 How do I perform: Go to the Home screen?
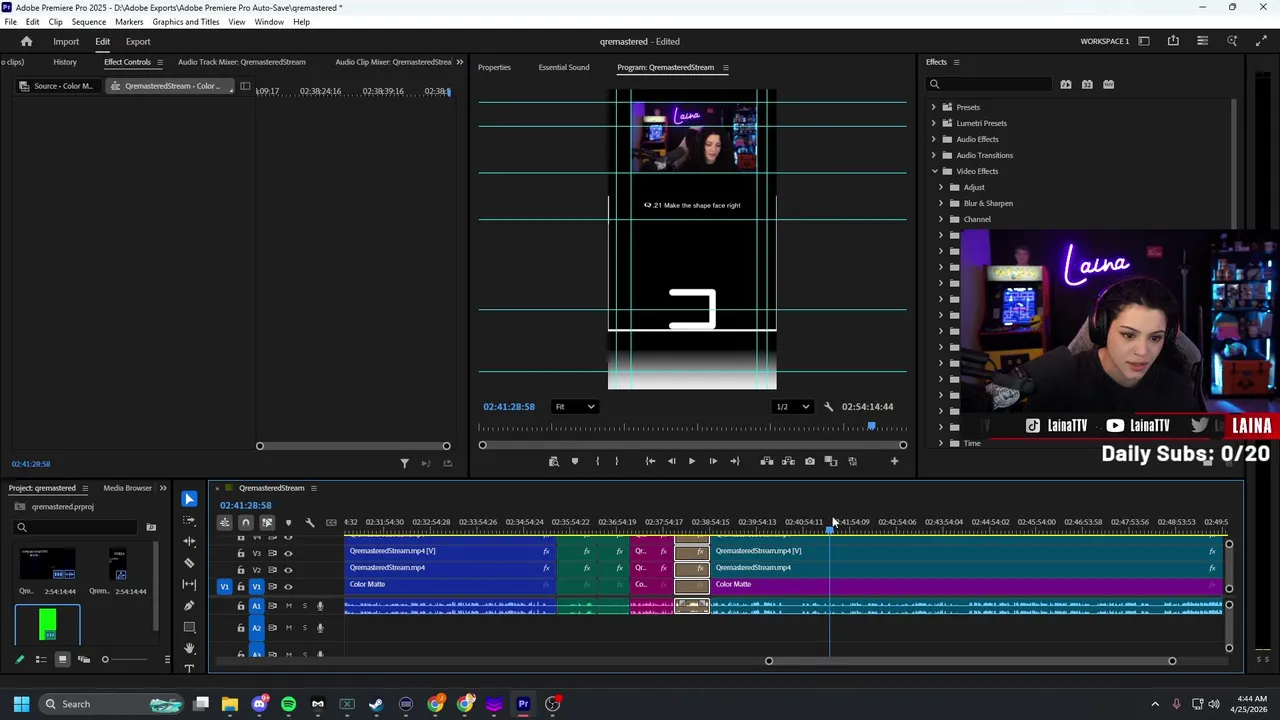tap(27, 41)
